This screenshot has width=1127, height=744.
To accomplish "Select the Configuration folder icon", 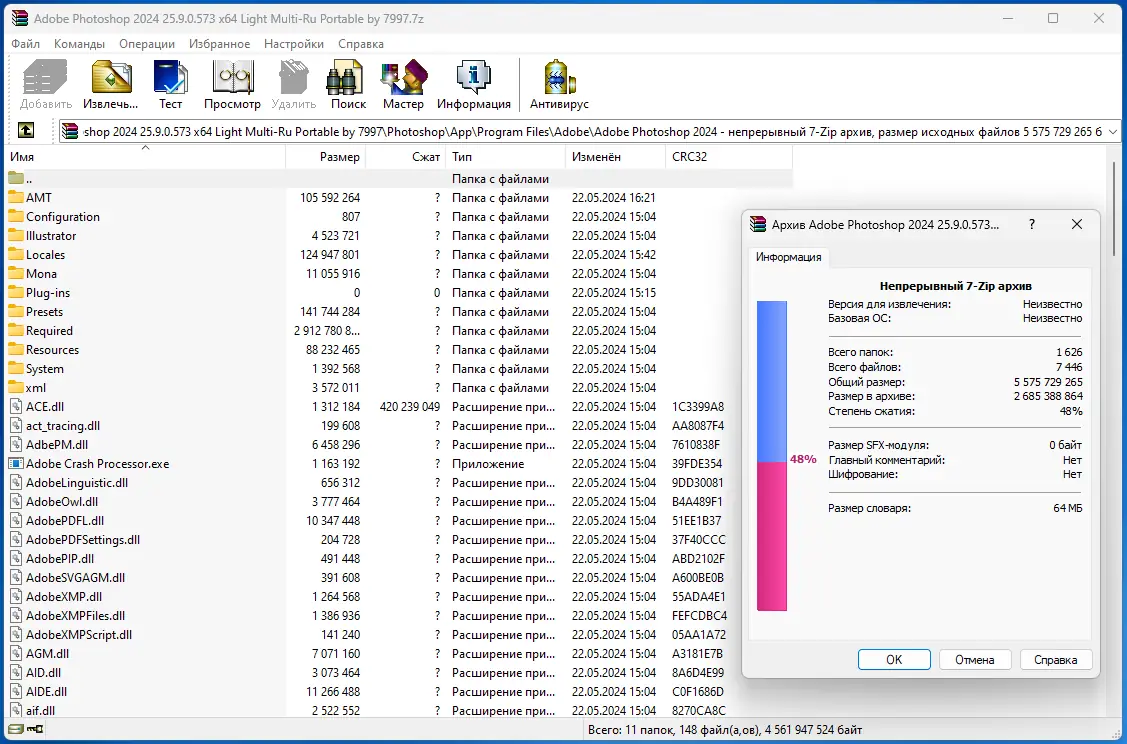I will 16,216.
